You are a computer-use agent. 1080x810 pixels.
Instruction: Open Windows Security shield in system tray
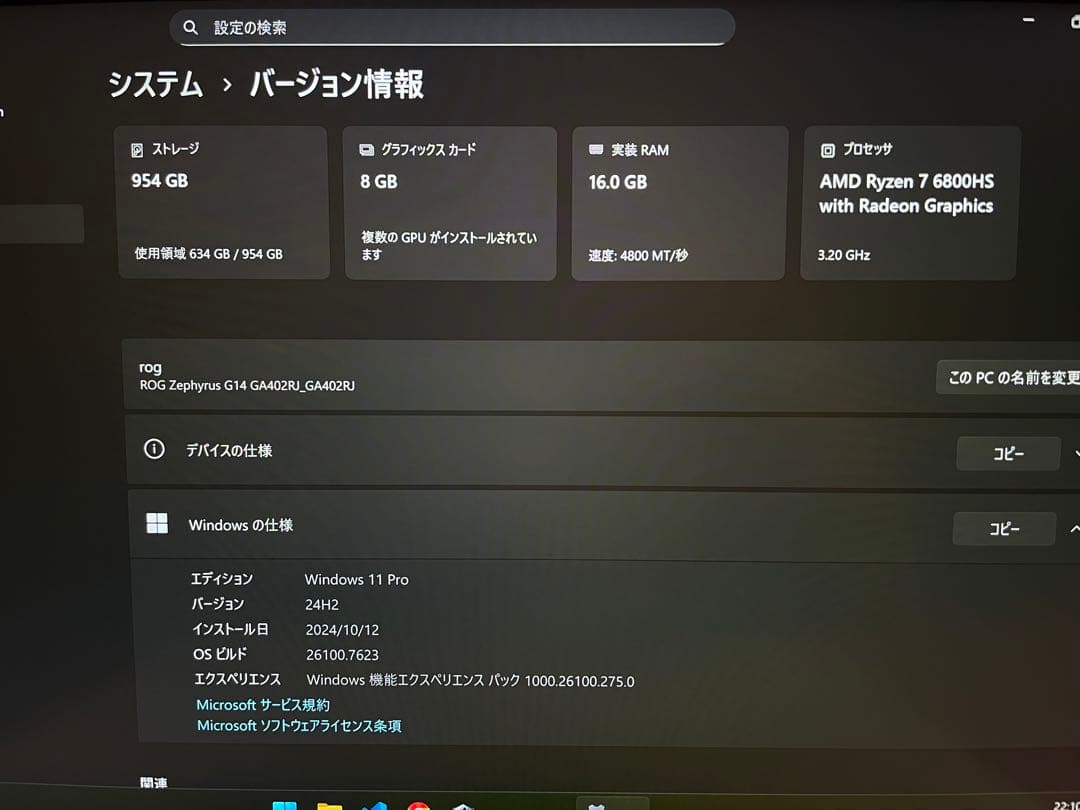[x=597, y=805]
